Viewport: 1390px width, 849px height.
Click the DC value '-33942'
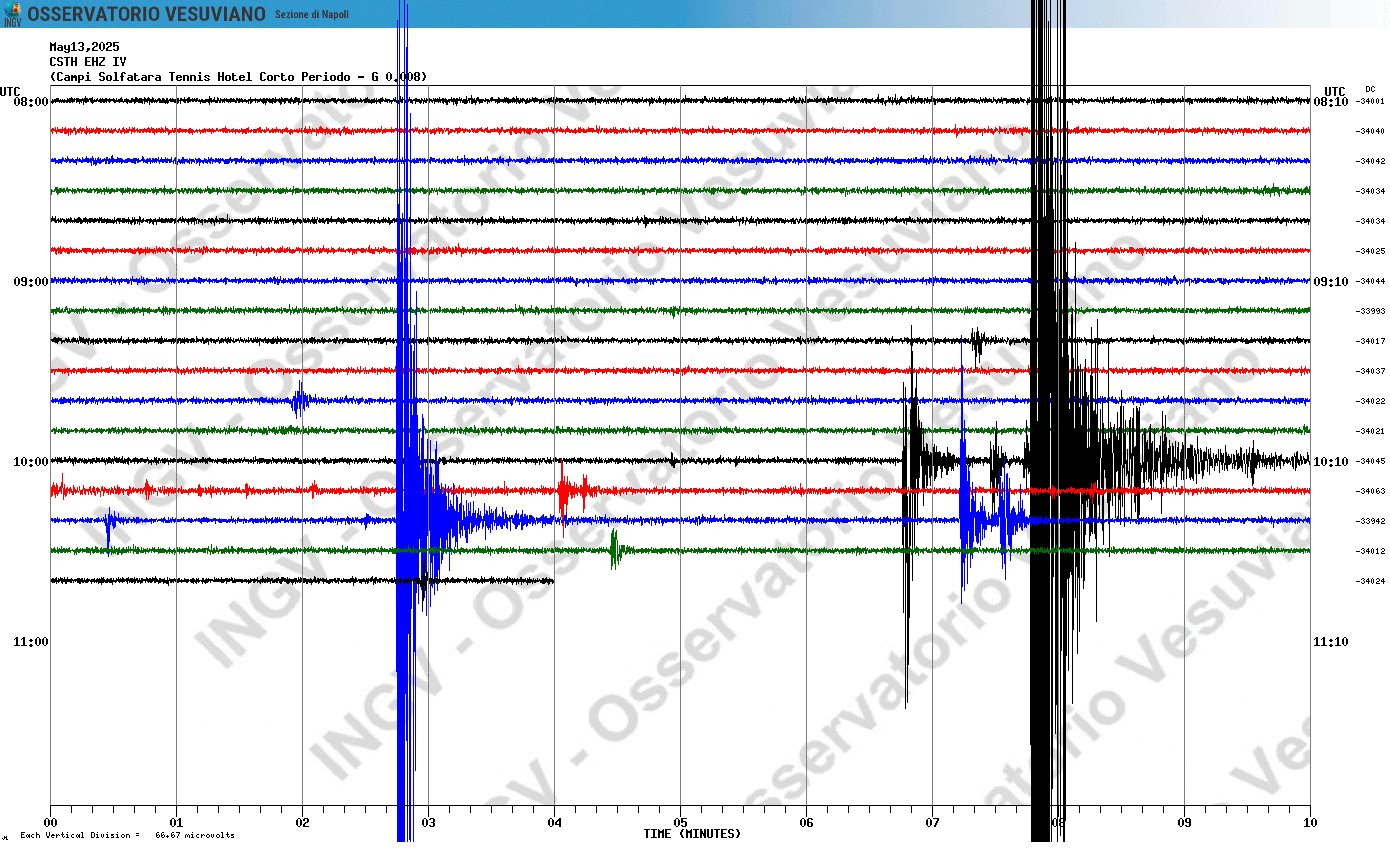(x=1370, y=522)
